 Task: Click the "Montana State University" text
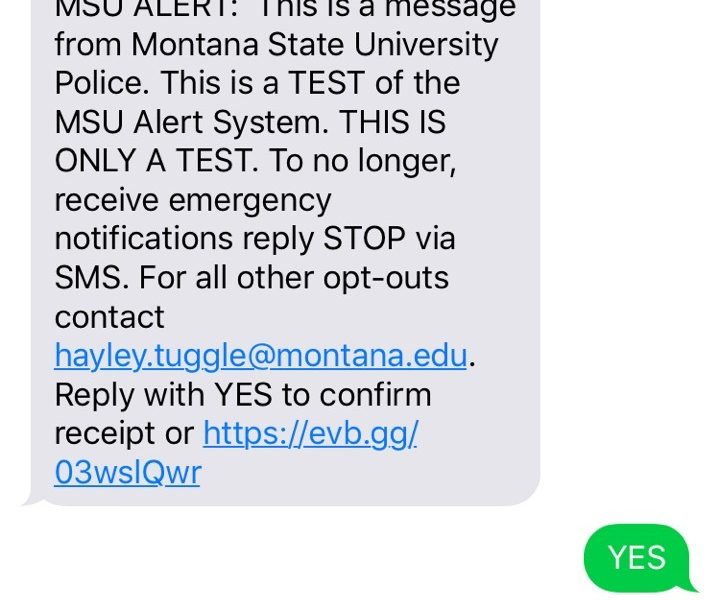[x=314, y=45]
